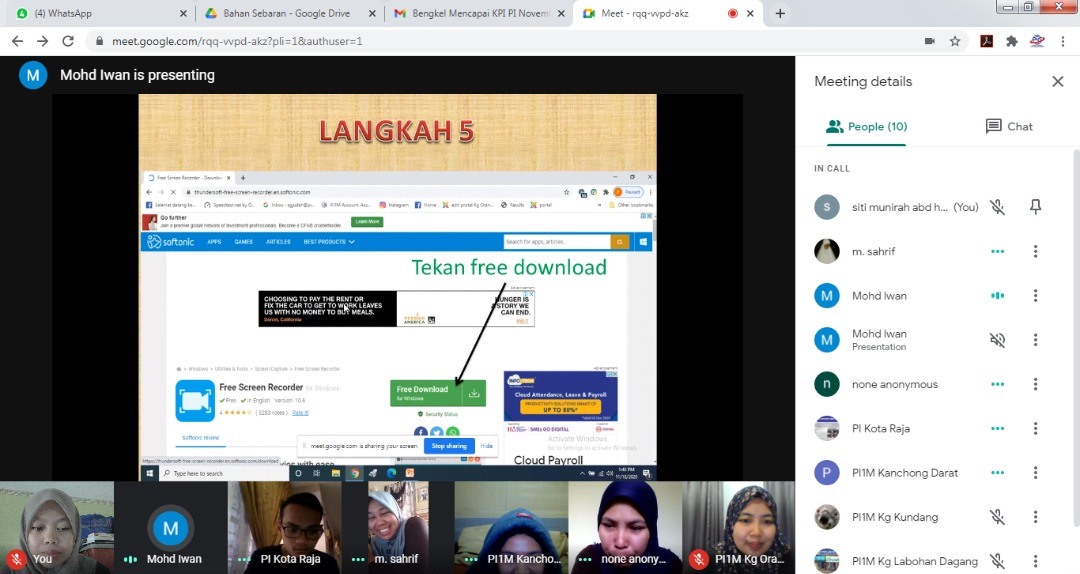
Task: Expand options menu for PI1M Kanchong Darat
Action: click(x=1035, y=473)
